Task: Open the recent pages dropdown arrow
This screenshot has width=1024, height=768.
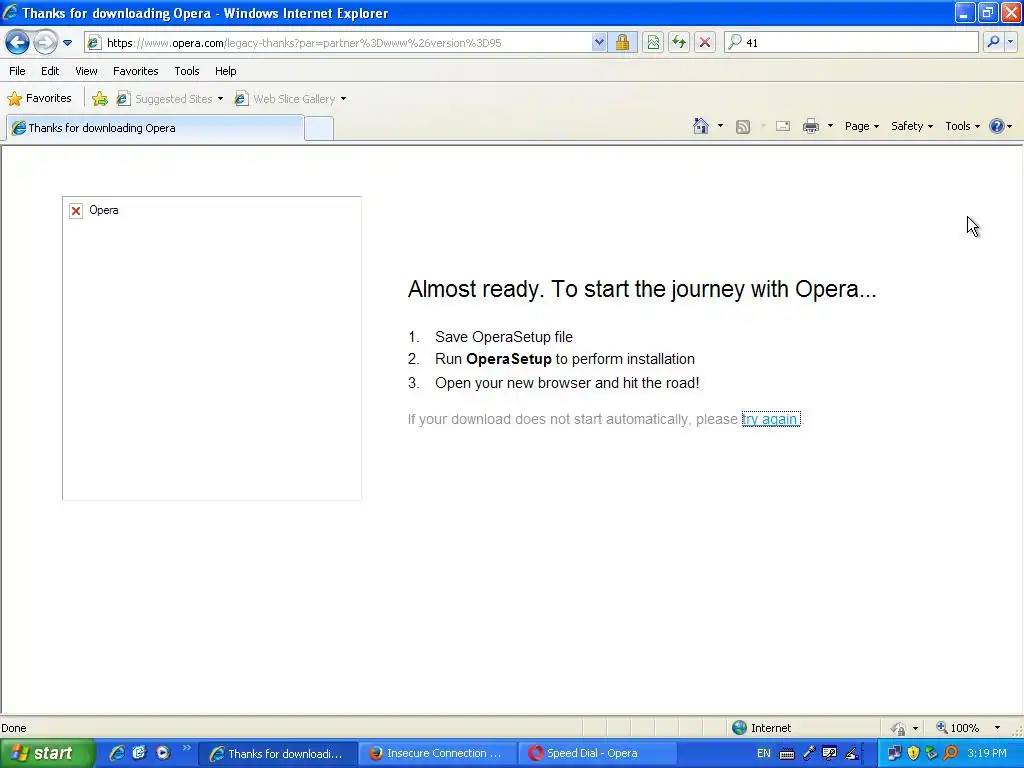Action: click(67, 43)
